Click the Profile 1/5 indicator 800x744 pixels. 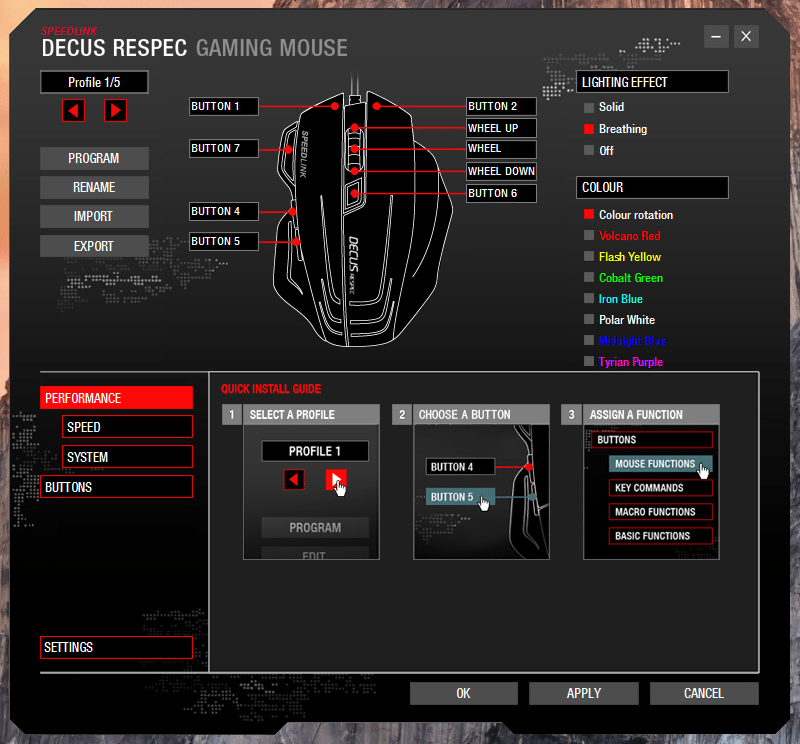pyautogui.click(x=94, y=82)
